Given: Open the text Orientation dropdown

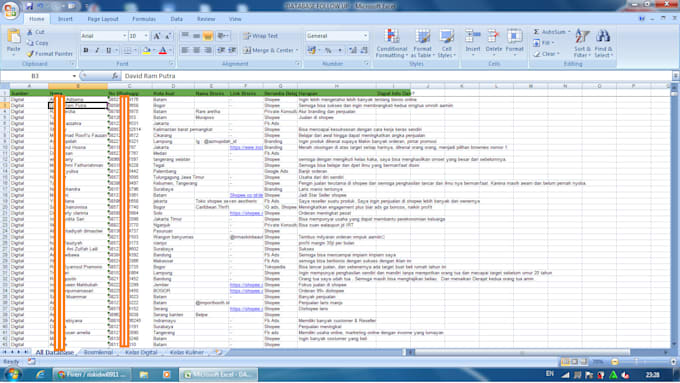Looking at the screenshot, I should pyautogui.click(x=222, y=36).
